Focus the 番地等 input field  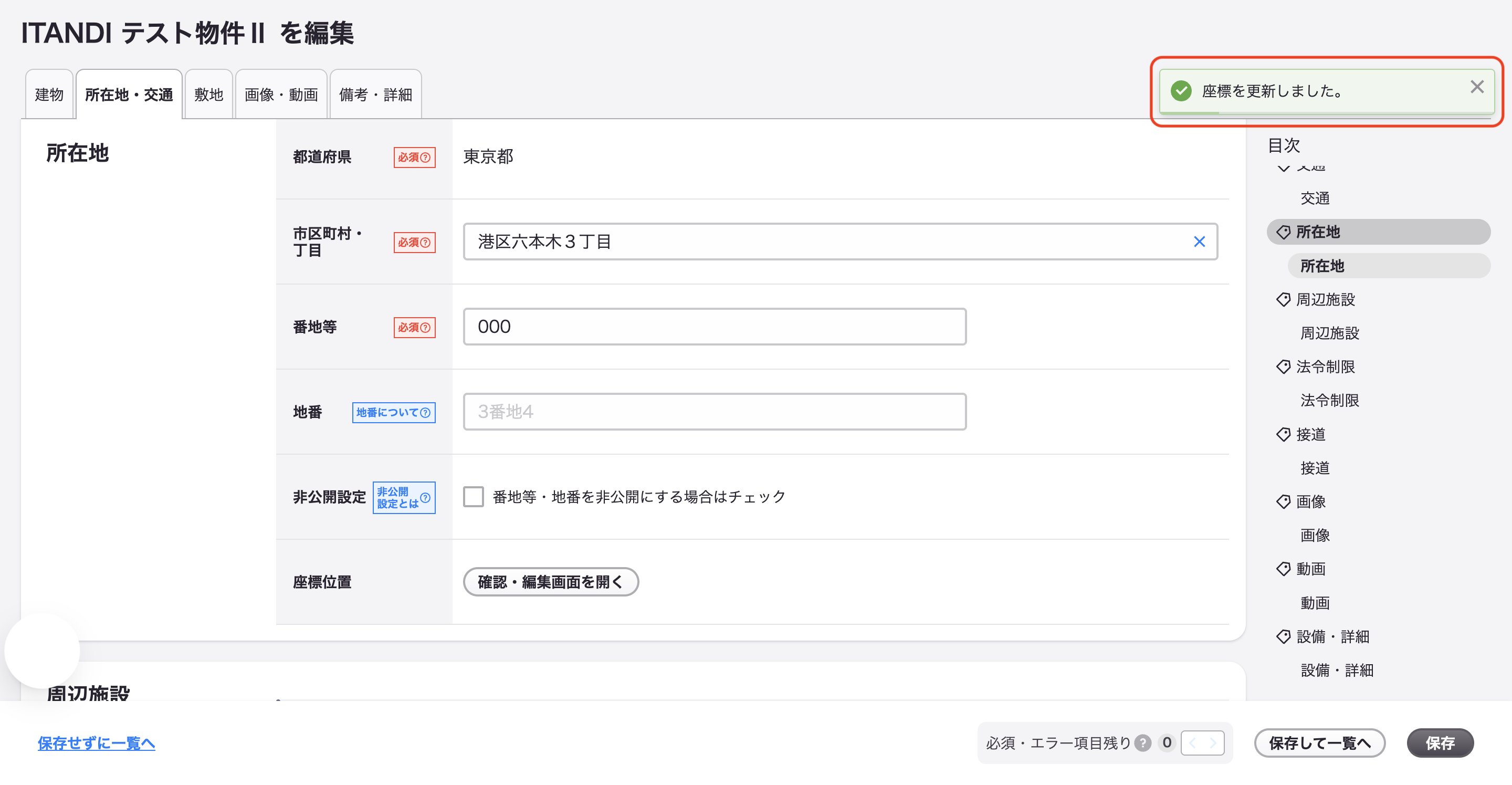(715, 327)
